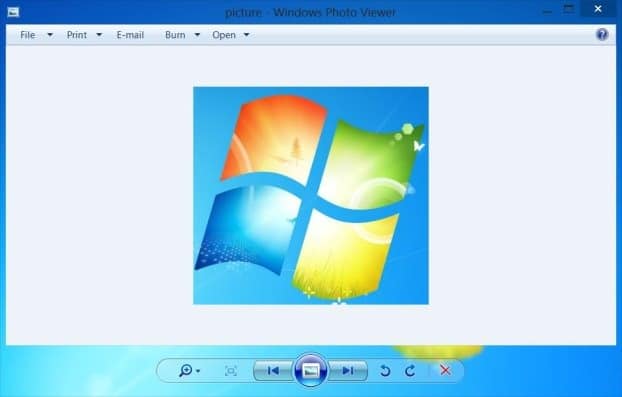Click the Photo Viewer title bar icon
Image resolution: width=622 pixels, height=397 pixels.
[x=13, y=12]
